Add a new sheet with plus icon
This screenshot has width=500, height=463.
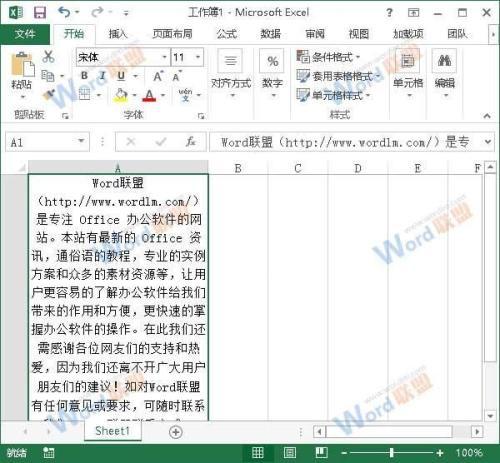[x=176, y=432]
